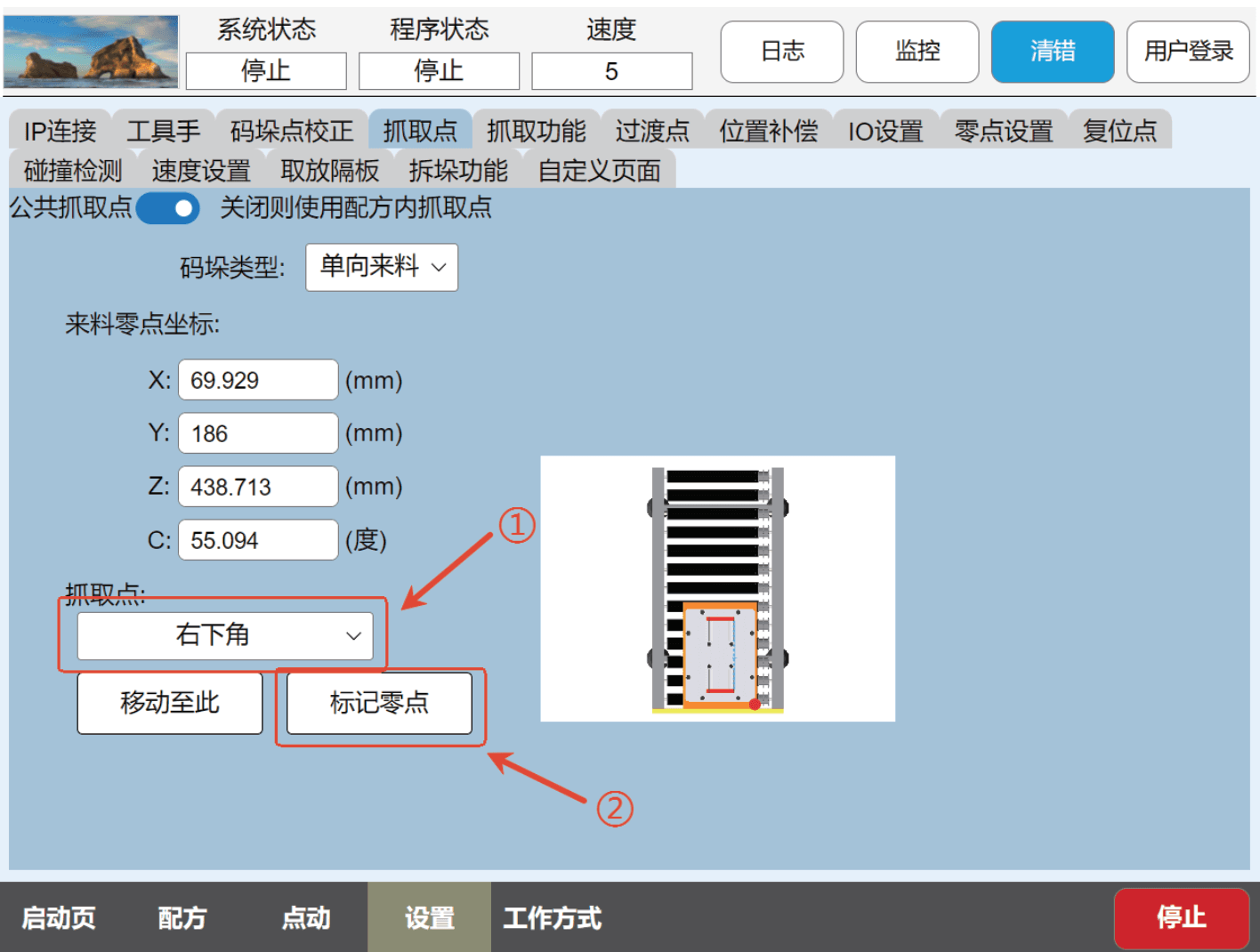Screen dimensions: 1260x952
Task: Click the rocky coast logo image
Action: (91, 52)
